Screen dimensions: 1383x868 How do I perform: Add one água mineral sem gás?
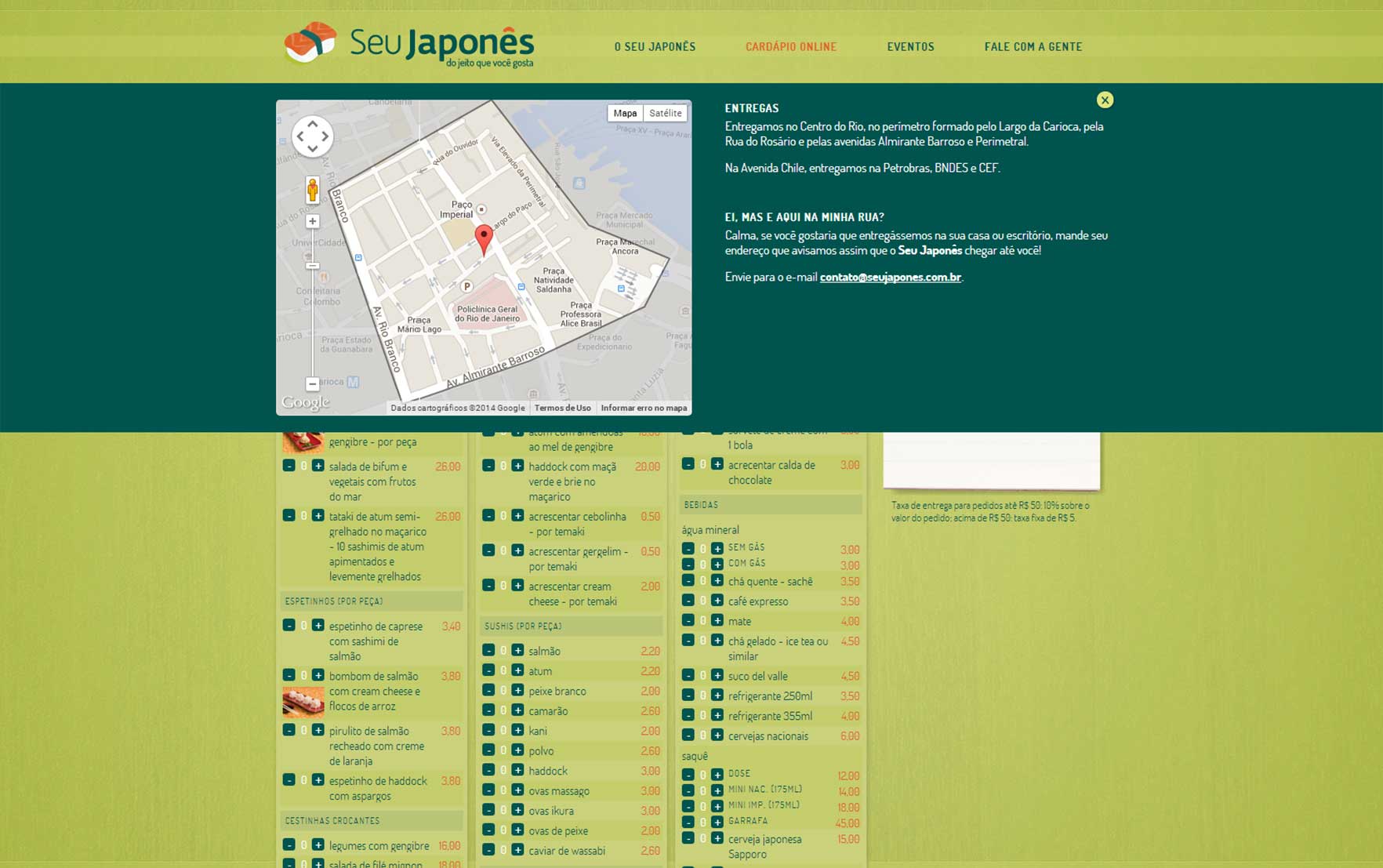point(717,549)
